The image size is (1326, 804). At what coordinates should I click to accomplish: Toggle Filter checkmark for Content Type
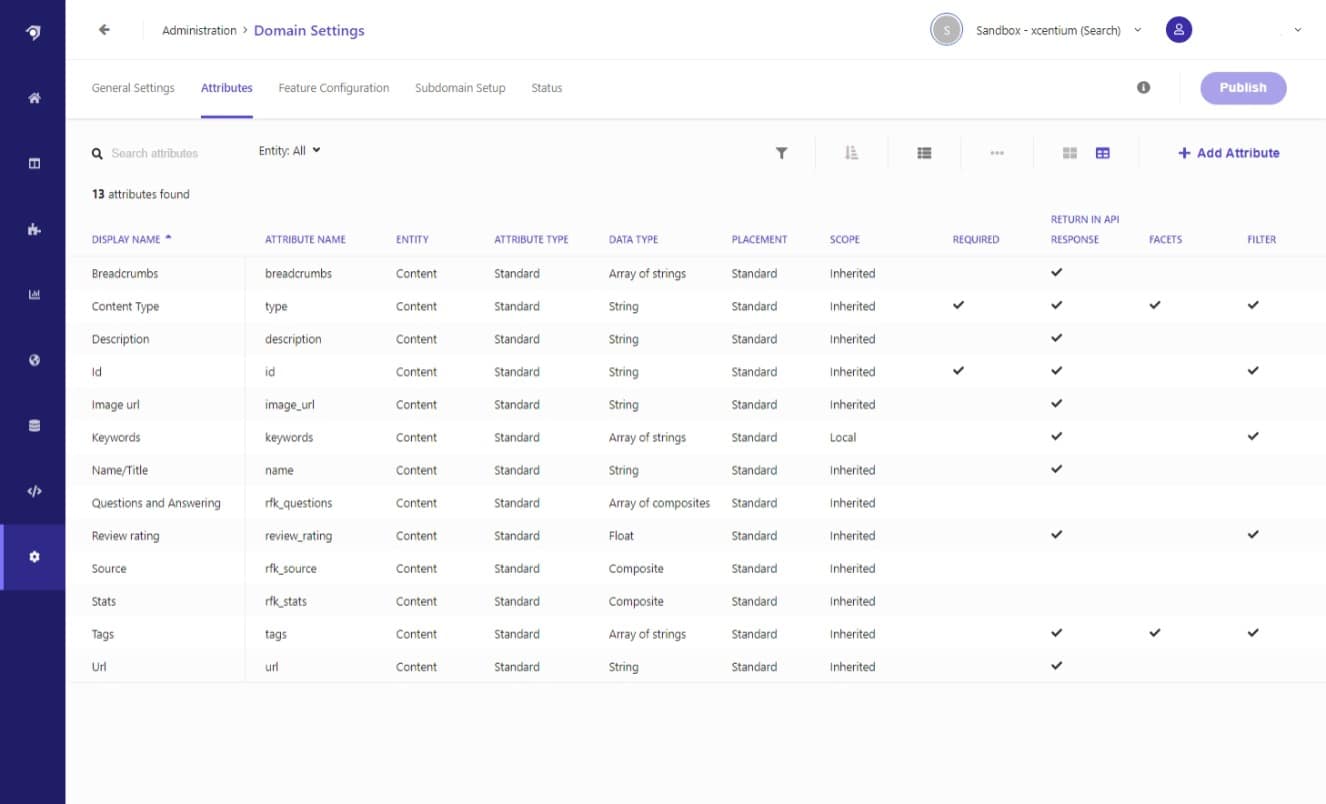(x=1253, y=305)
